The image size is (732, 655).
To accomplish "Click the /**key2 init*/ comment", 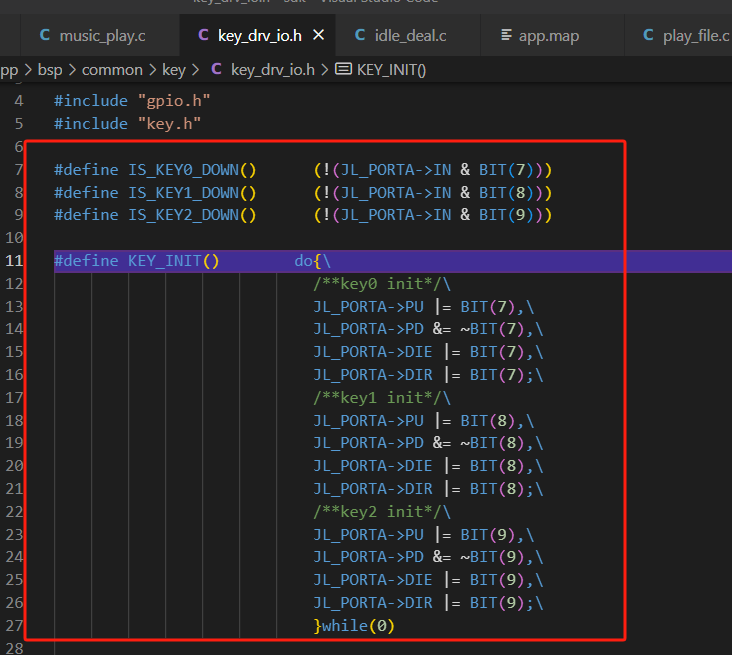I will coord(377,512).
